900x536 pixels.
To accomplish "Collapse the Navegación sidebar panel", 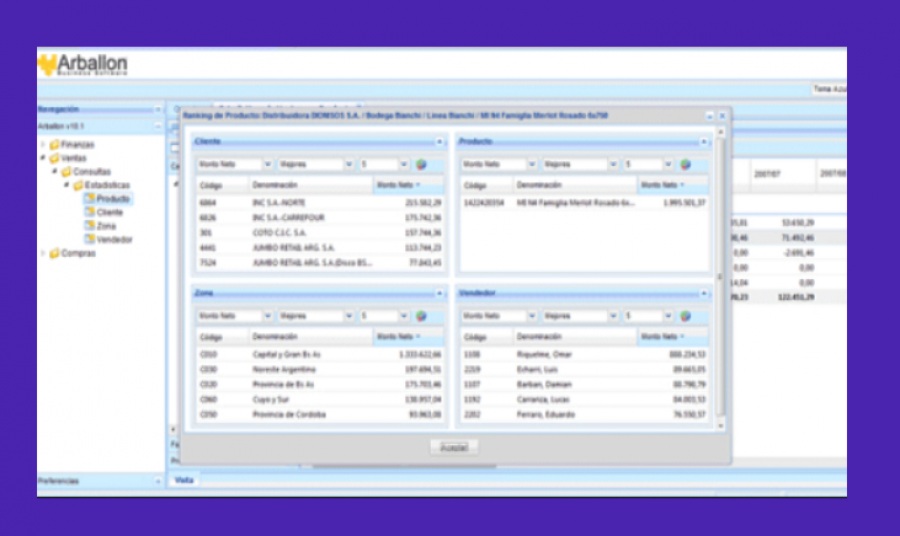I will click(158, 109).
